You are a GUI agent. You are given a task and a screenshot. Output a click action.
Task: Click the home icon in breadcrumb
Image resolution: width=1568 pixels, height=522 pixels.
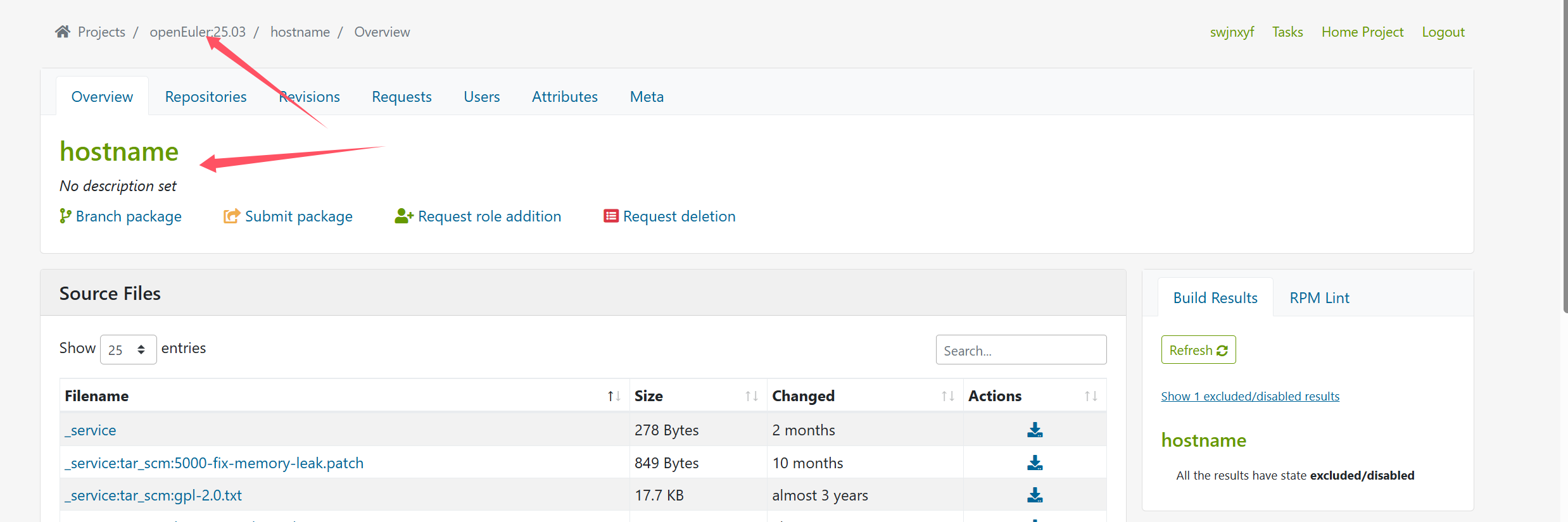pyautogui.click(x=62, y=32)
